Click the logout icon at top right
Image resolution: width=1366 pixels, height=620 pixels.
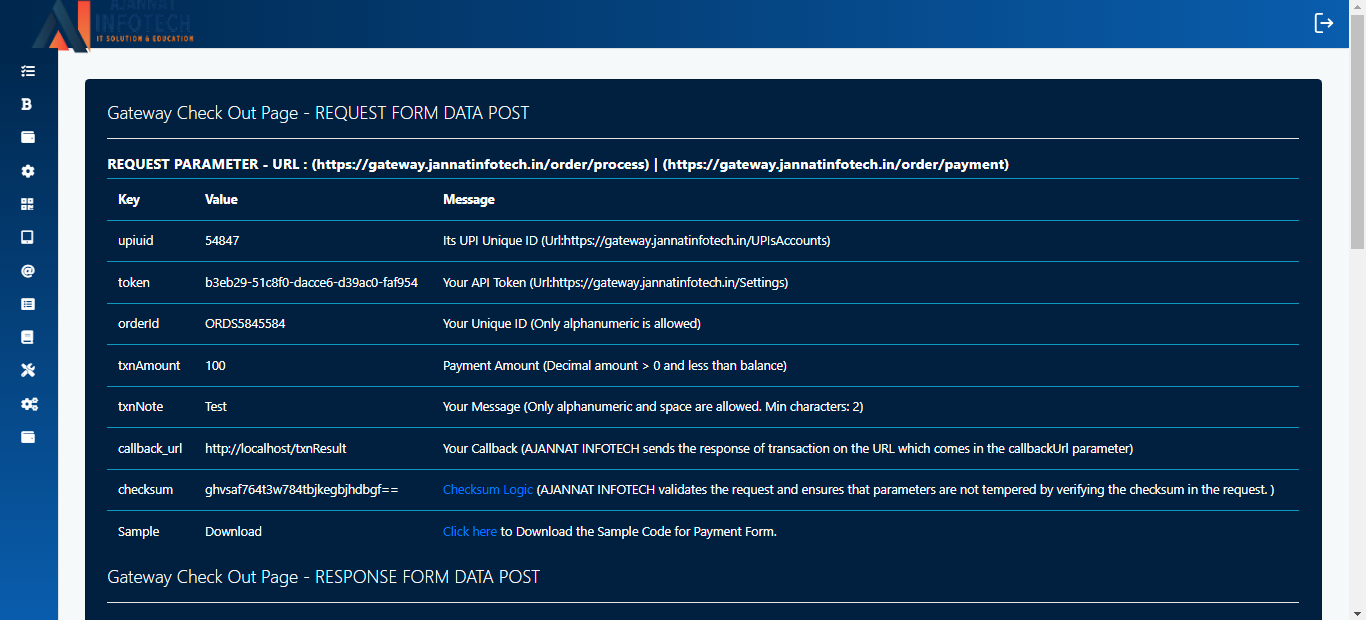1324,23
